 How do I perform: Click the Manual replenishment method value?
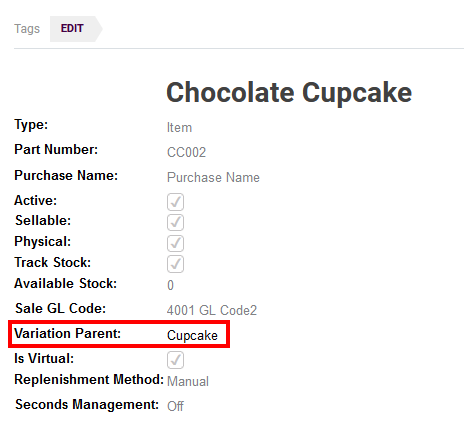pos(188,381)
